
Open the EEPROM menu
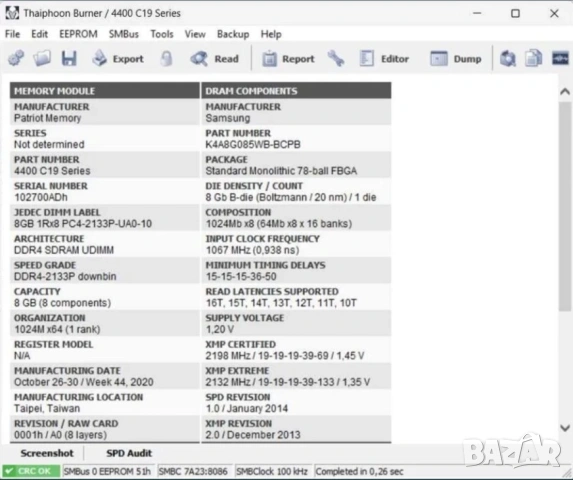[78, 34]
